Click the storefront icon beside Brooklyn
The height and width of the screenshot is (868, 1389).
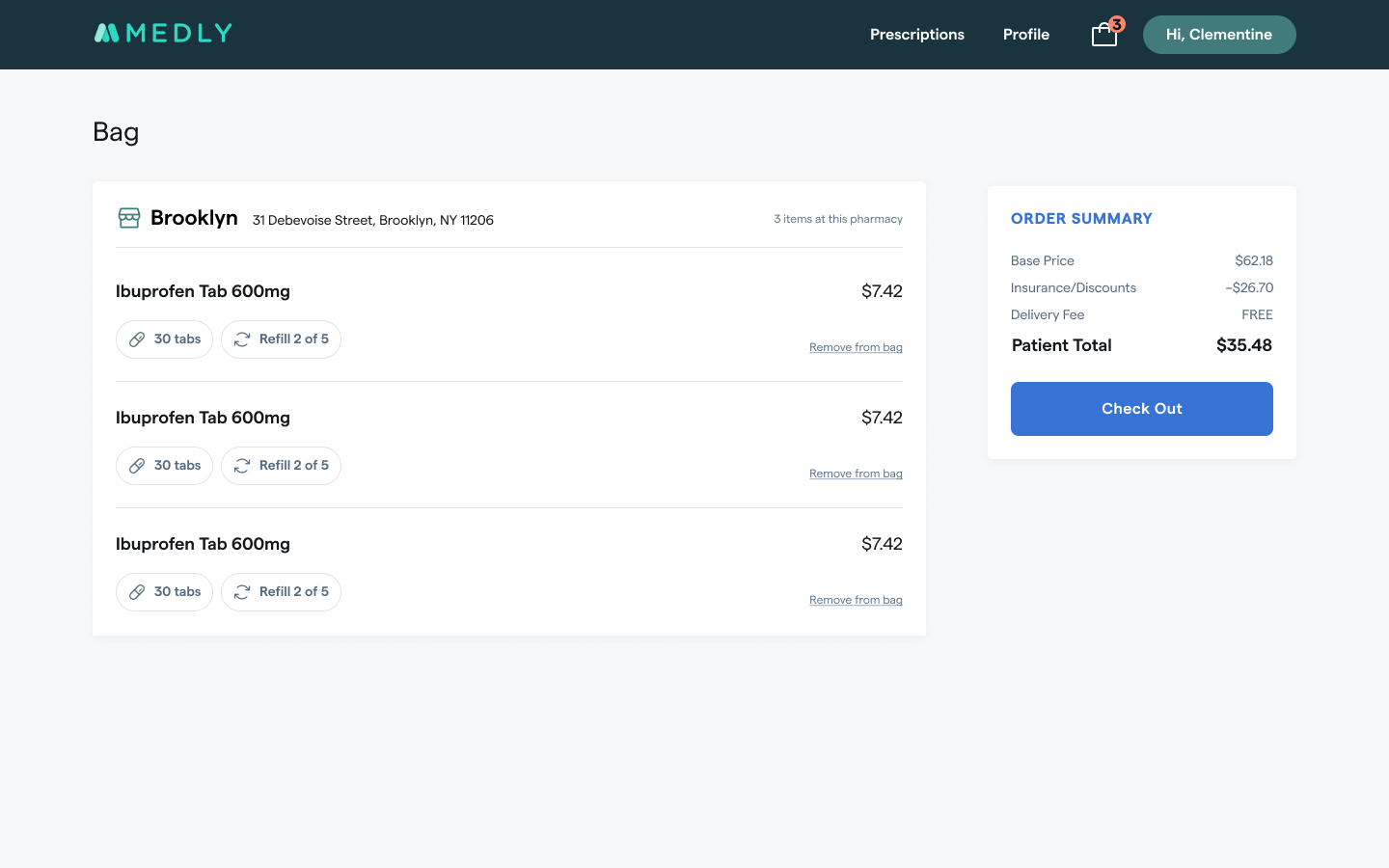(x=129, y=218)
